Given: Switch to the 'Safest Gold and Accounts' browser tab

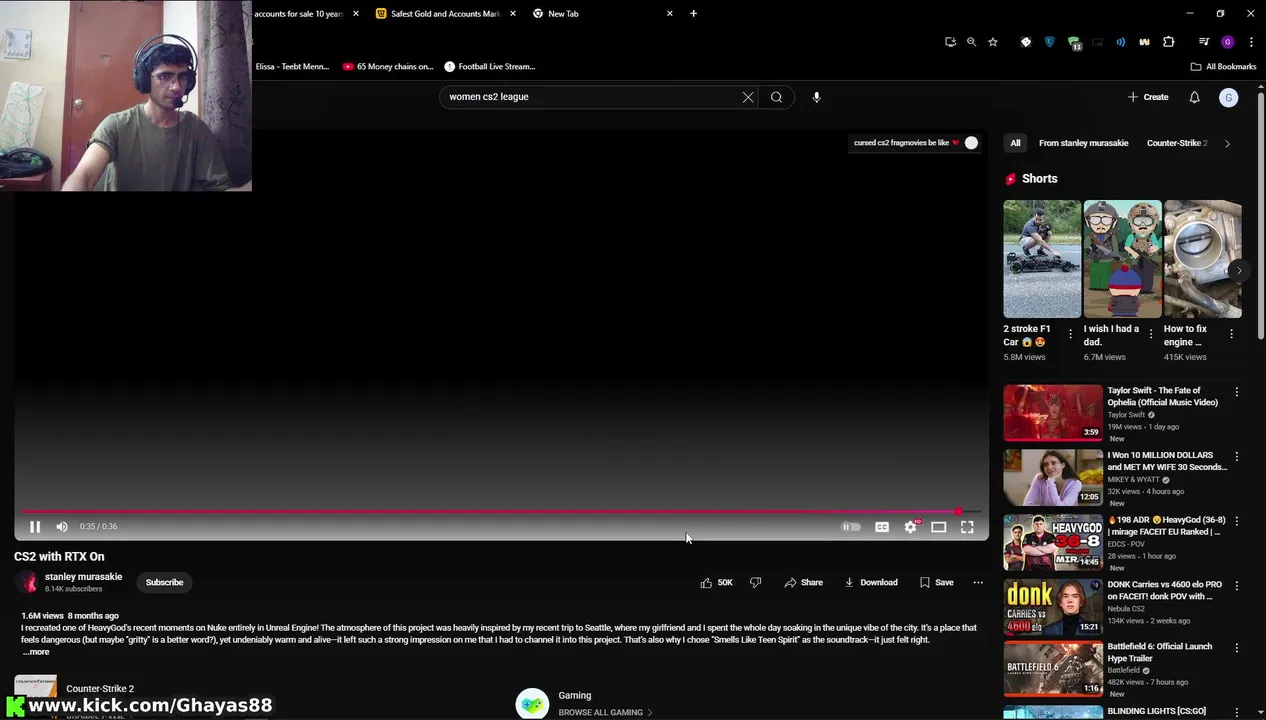Looking at the screenshot, I should tap(446, 14).
